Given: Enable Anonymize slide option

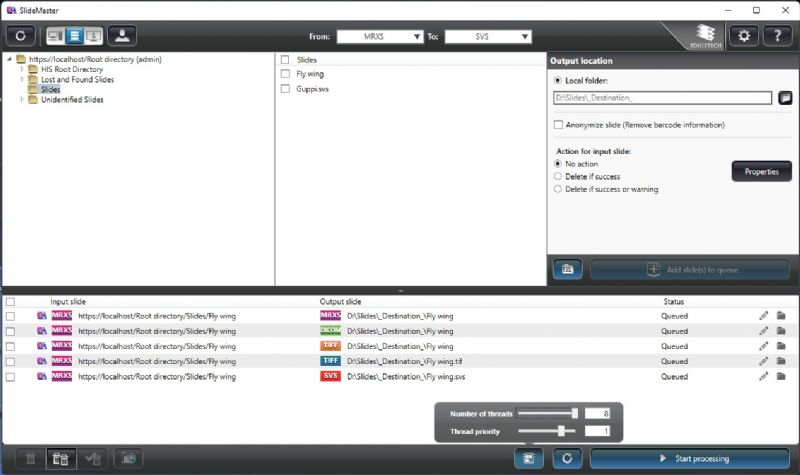Looking at the screenshot, I should (558, 124).
